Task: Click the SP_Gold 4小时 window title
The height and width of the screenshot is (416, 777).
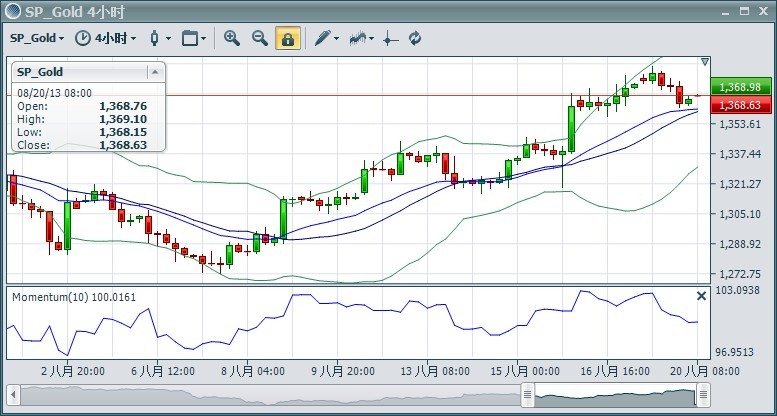Action: [x=75, y=11]
